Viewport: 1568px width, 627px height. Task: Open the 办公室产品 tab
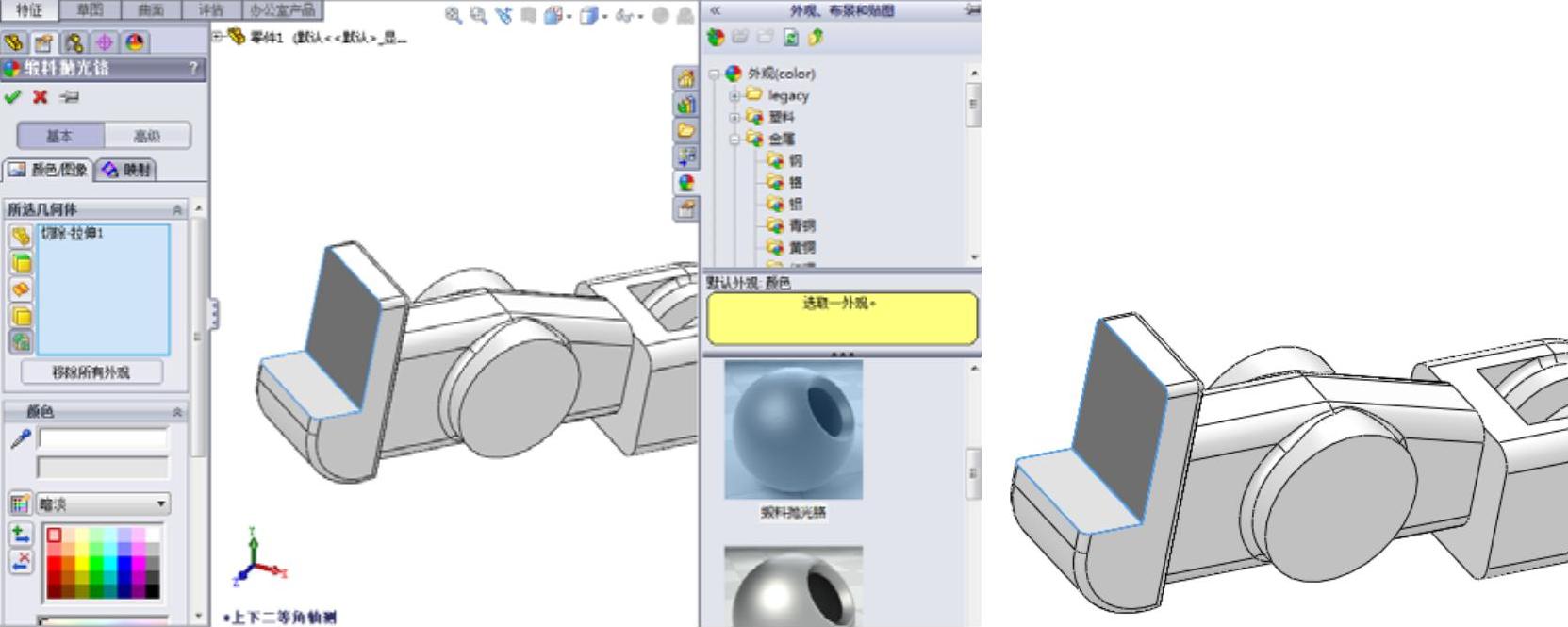[x=282, y=10]
